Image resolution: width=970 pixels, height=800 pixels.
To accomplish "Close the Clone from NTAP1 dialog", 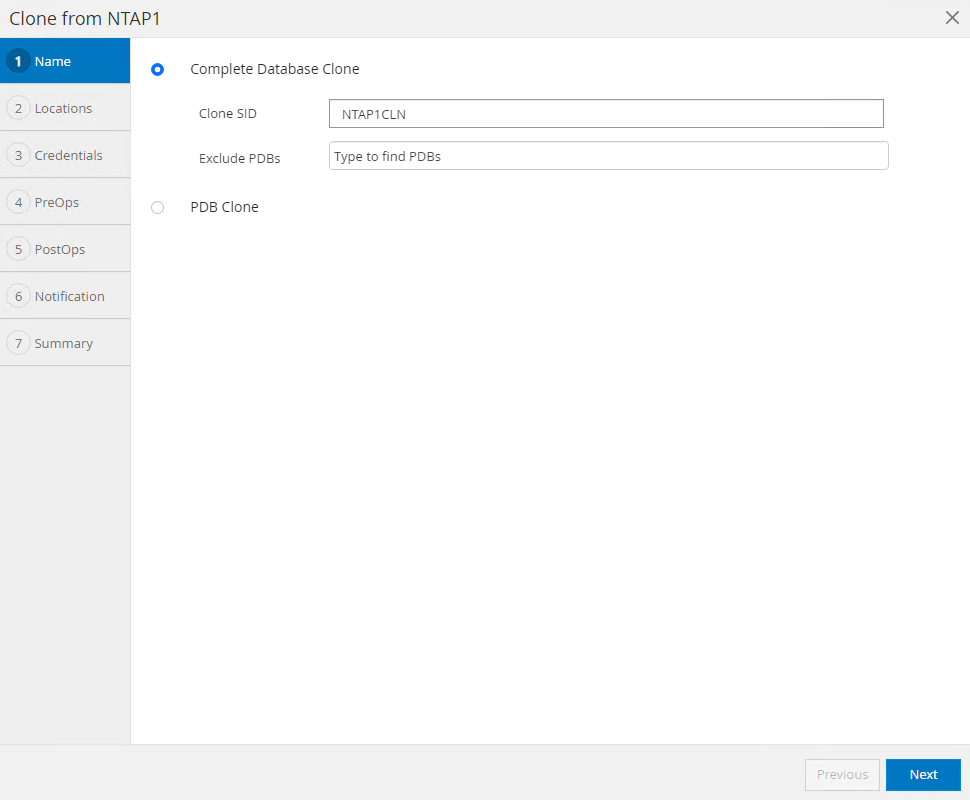I will pyautogui.click(x=952, y=18).
